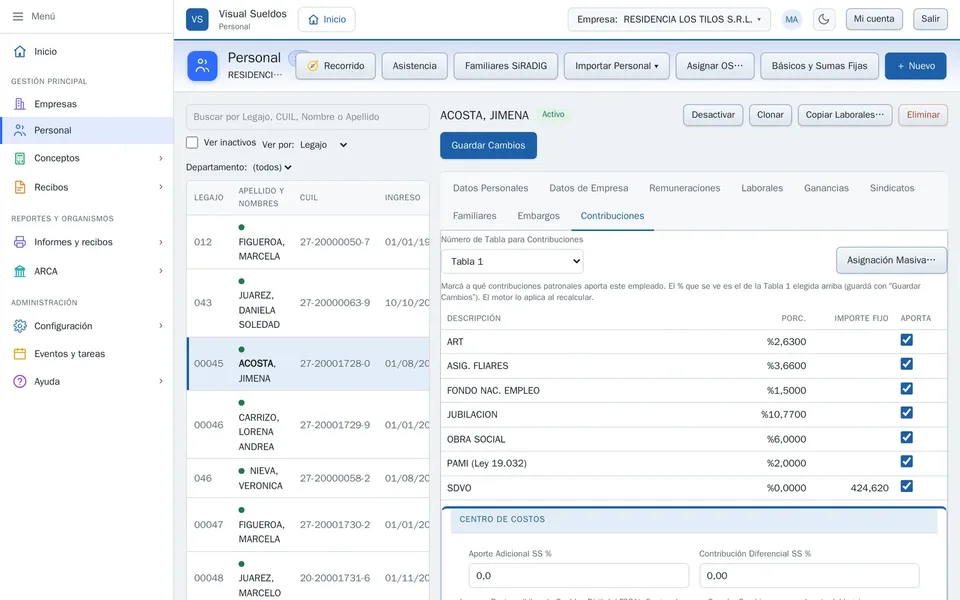Uncheck Aporta for ASIG. FLIARES
The height and width of the screenshot is (600, 960).
907,364
